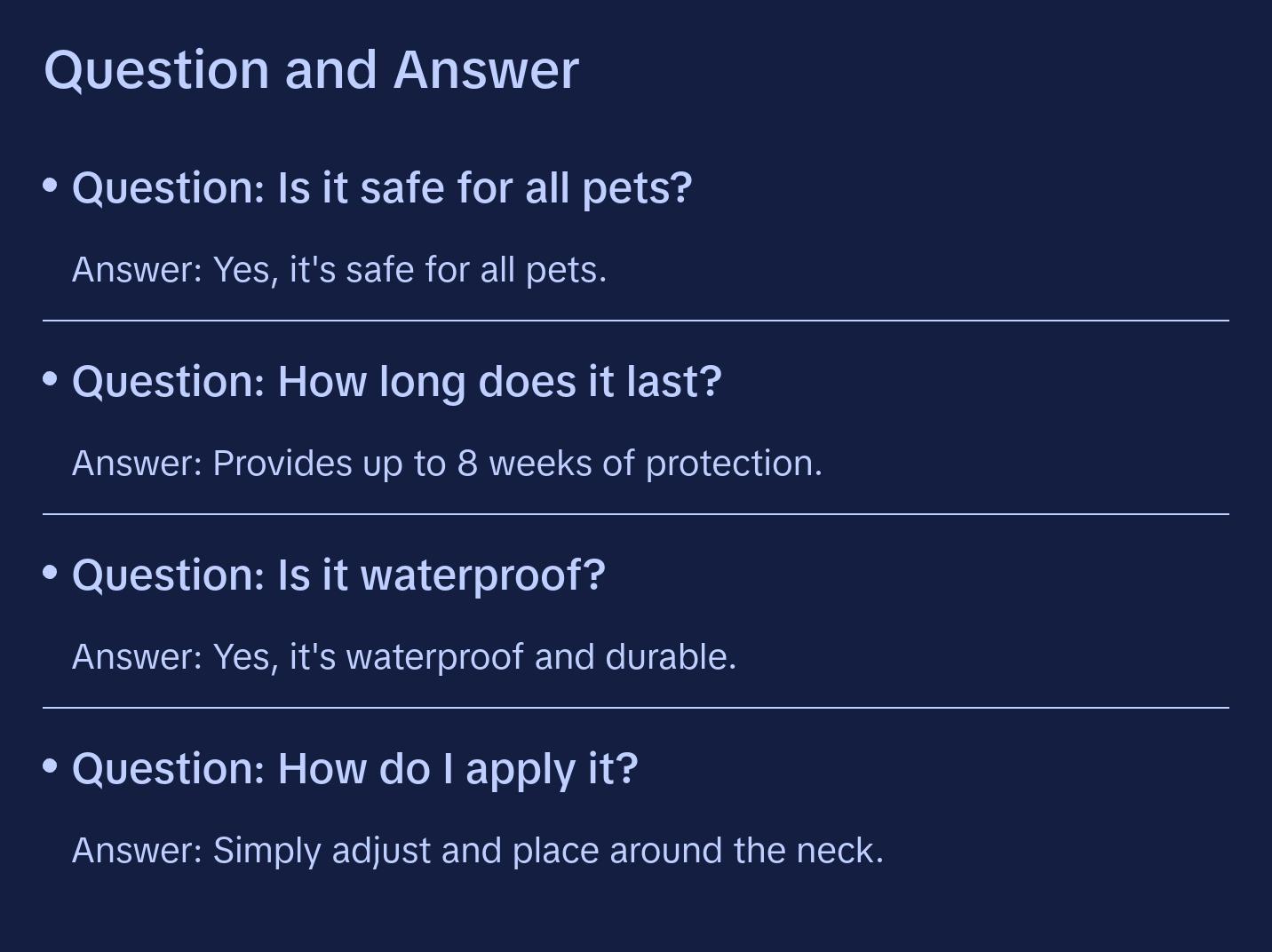Viewport: 1272px width, 952px height.
Task: Select the 'waterproof and durable' answer text
Action: 404,657
